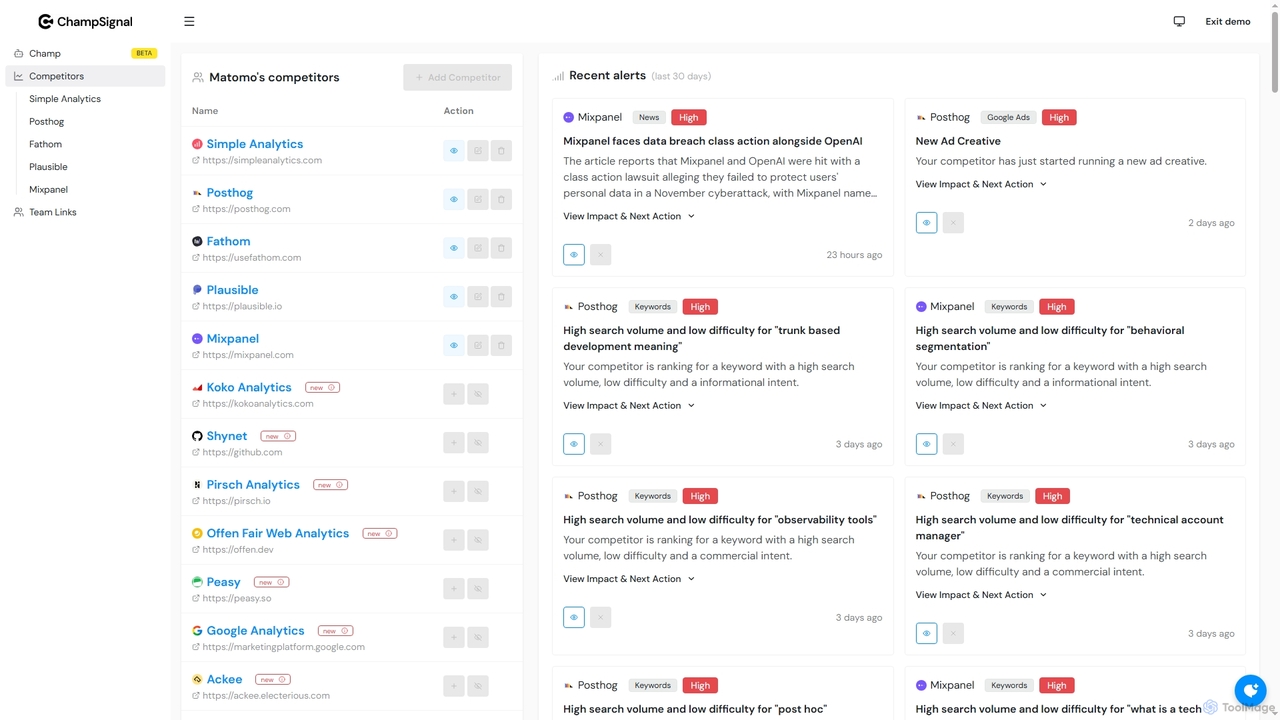Open Plausible in the sidebar submenu
1280x720 pixels.
[48, 167]
